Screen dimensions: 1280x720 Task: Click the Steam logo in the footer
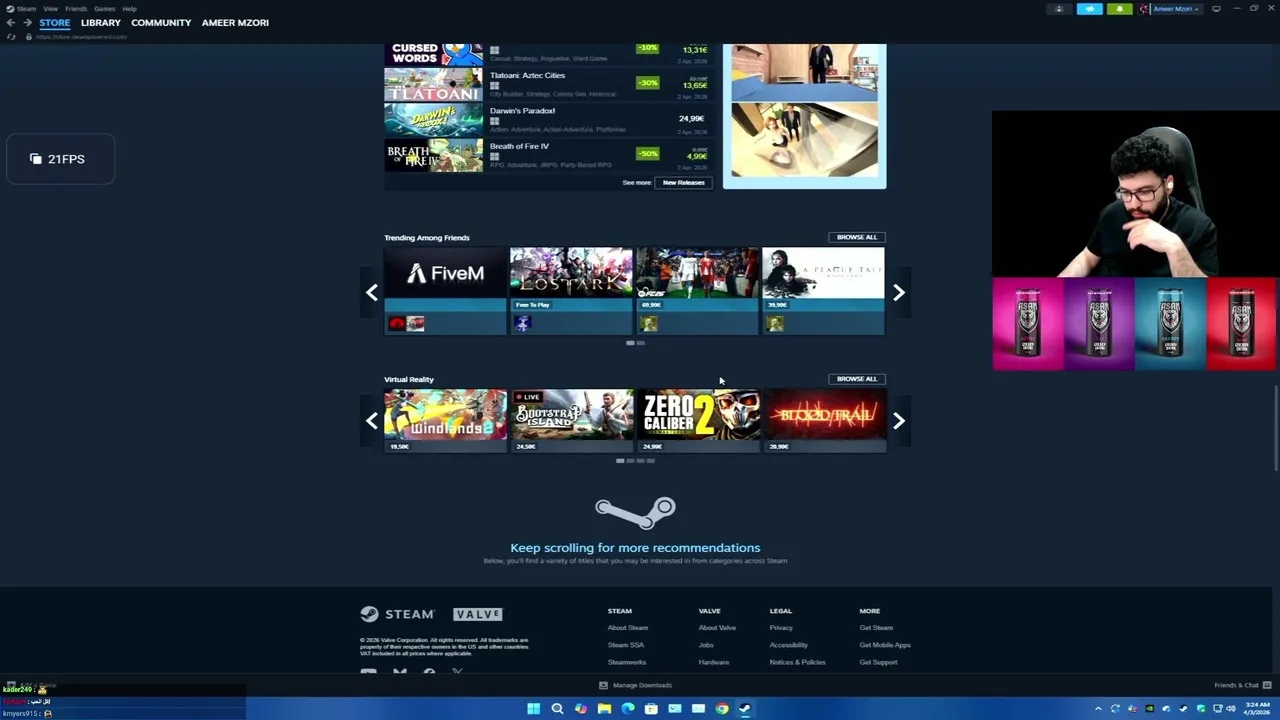click(397, 614)
